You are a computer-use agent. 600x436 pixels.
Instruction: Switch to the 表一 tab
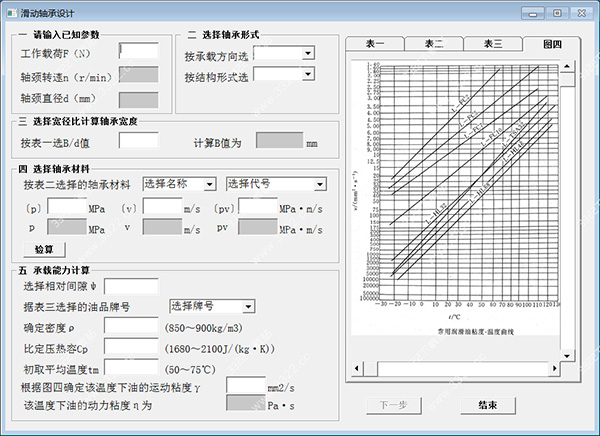coord(375,44)
